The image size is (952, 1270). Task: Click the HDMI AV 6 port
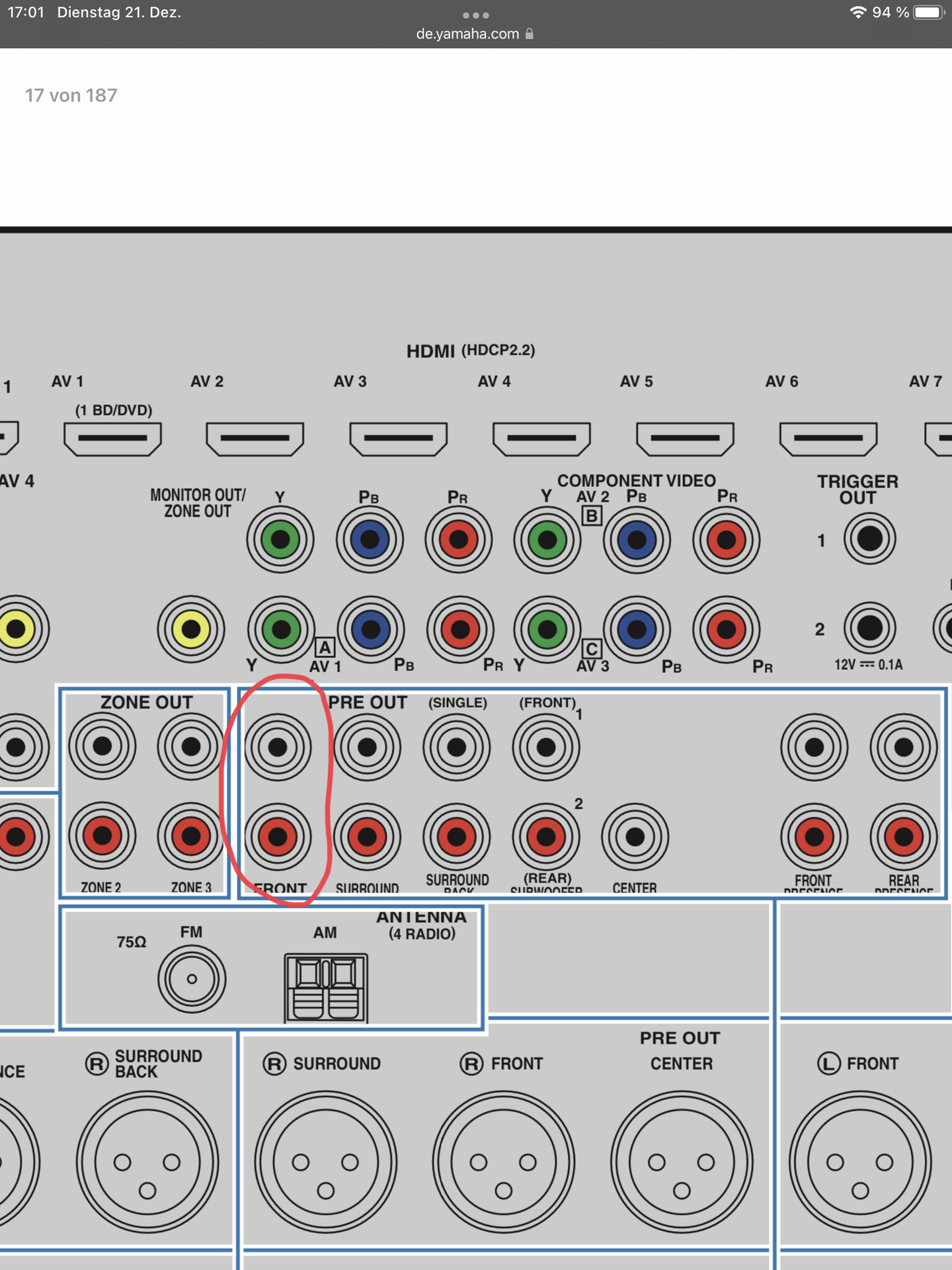click(828, 439)
